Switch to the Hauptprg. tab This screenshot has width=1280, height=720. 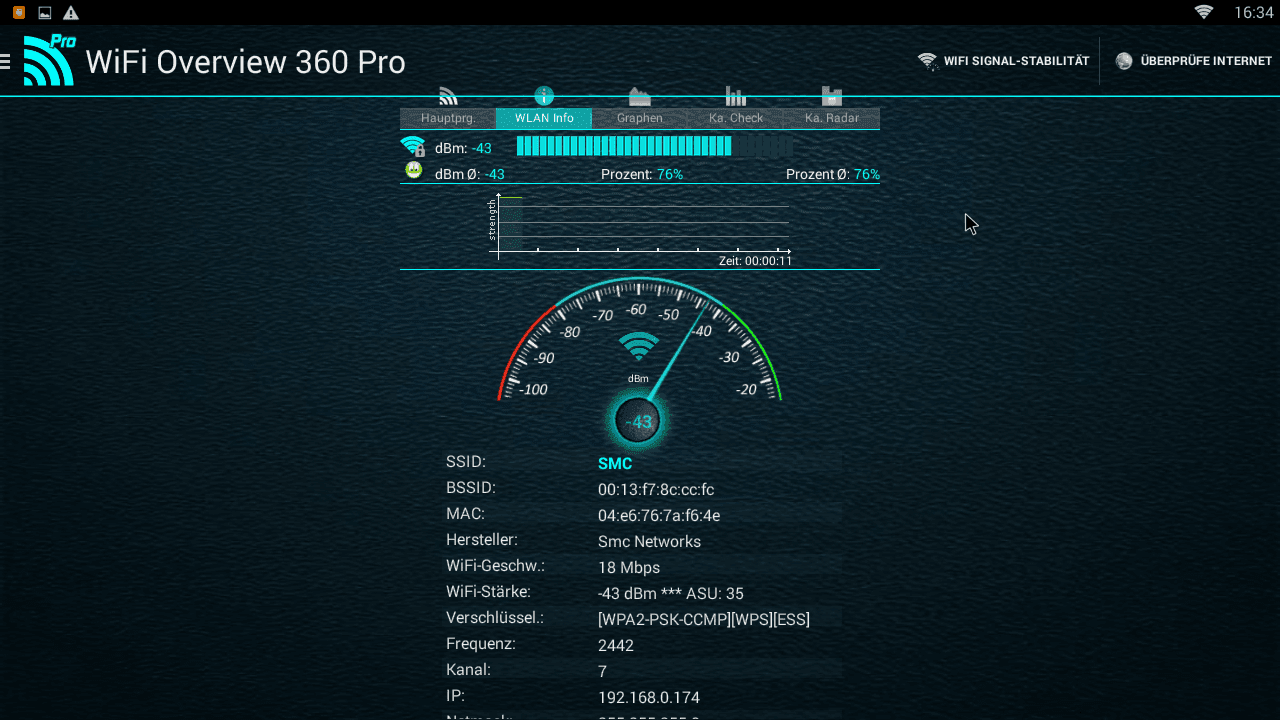point(447,118)
